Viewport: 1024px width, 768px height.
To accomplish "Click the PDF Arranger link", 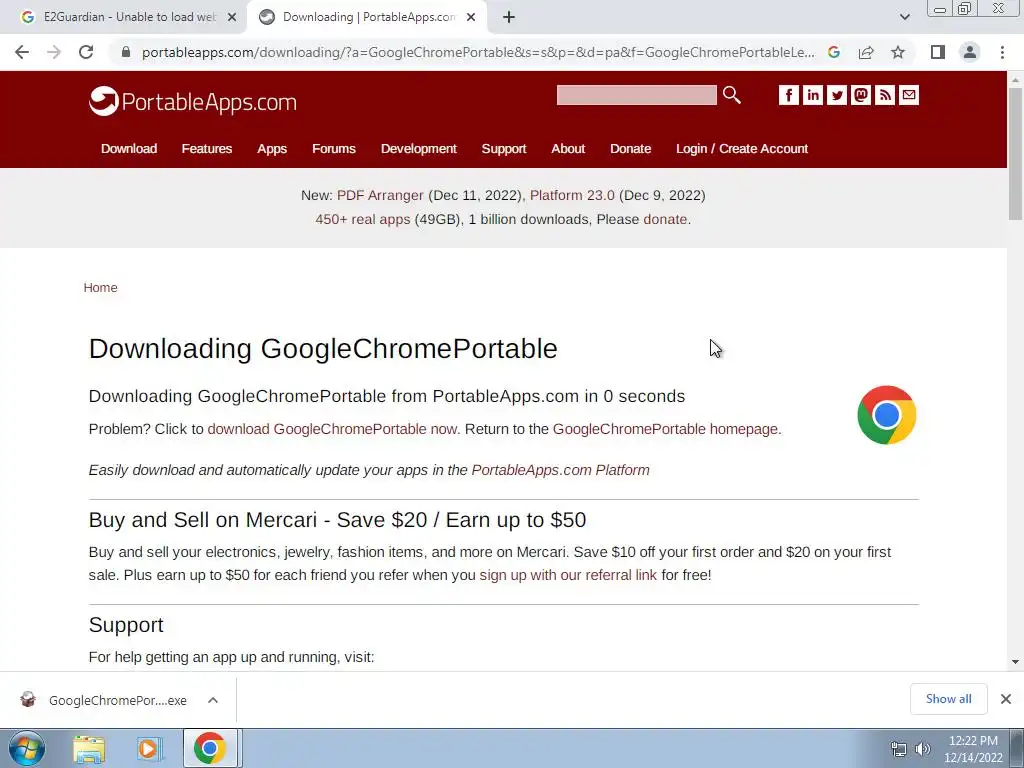I will pyautogui.click(x=380, y=195).
